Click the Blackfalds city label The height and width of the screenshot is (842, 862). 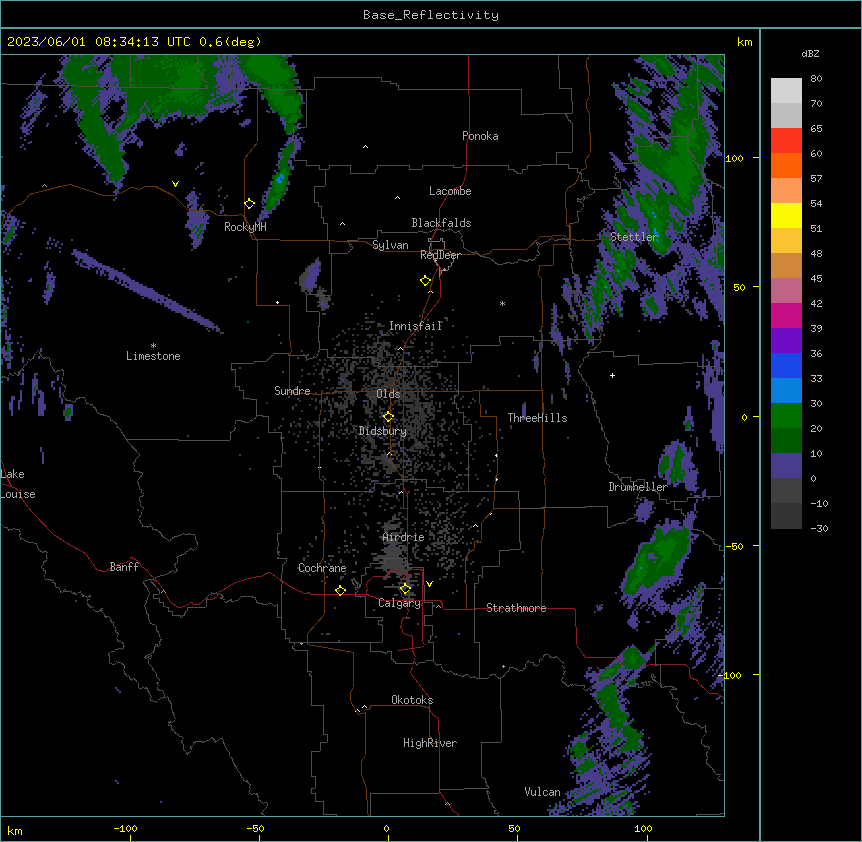tap(441, 223)
